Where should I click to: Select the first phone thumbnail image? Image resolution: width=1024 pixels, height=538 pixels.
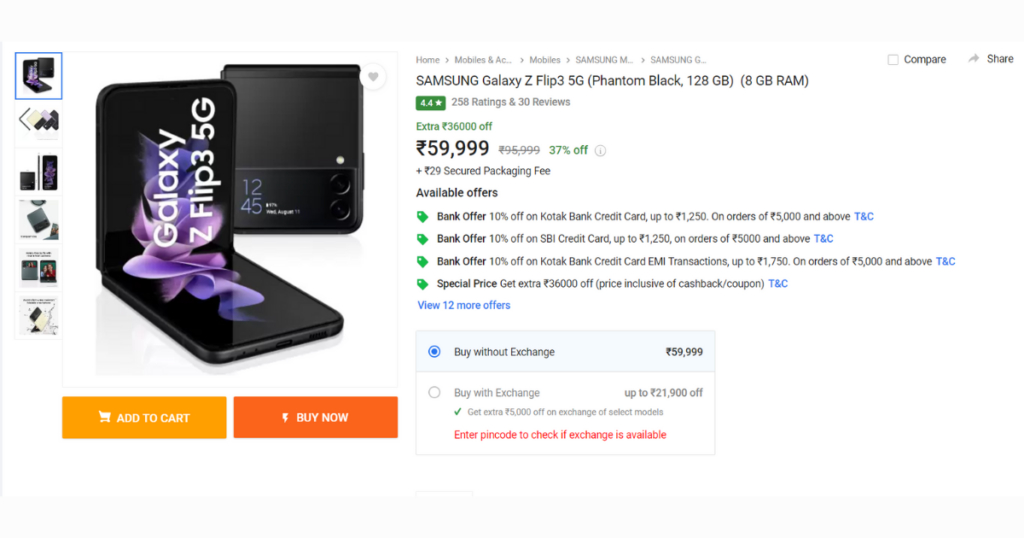point(39,76)
